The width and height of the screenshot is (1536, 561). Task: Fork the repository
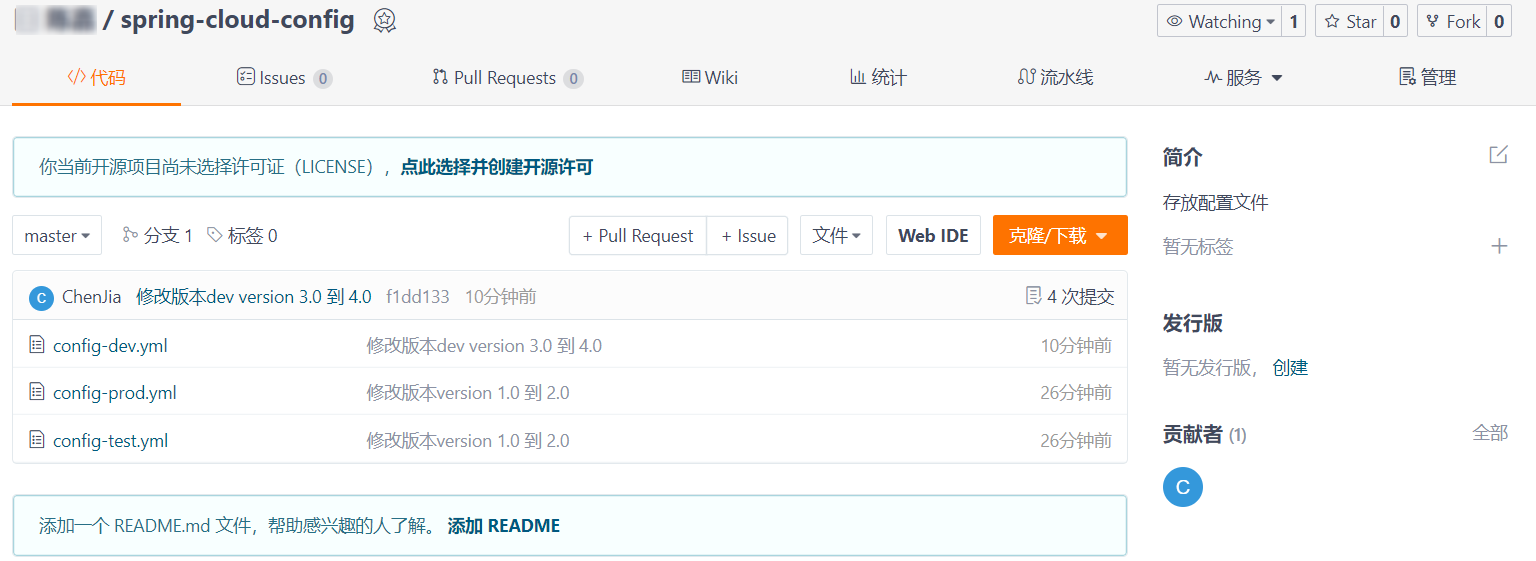1452,21
